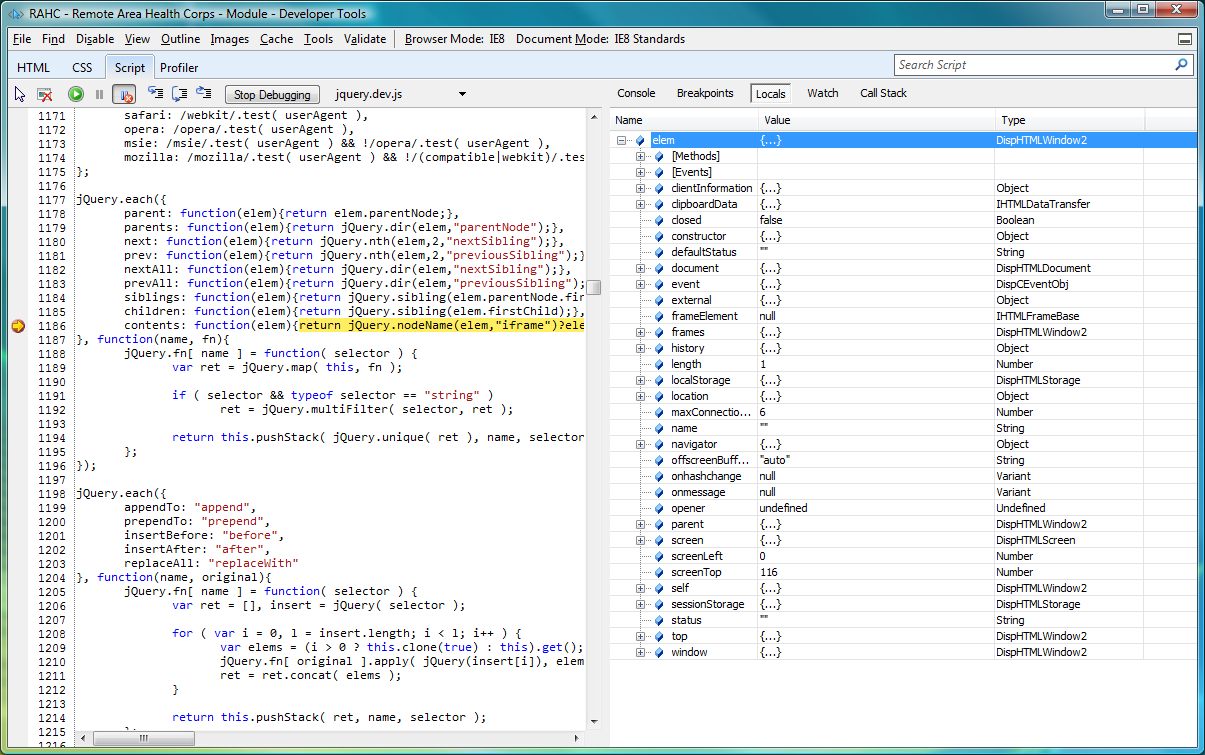Click the Step Over icon
The width and height of the screenshot is (1205, 755).
(x=180, y=93)
